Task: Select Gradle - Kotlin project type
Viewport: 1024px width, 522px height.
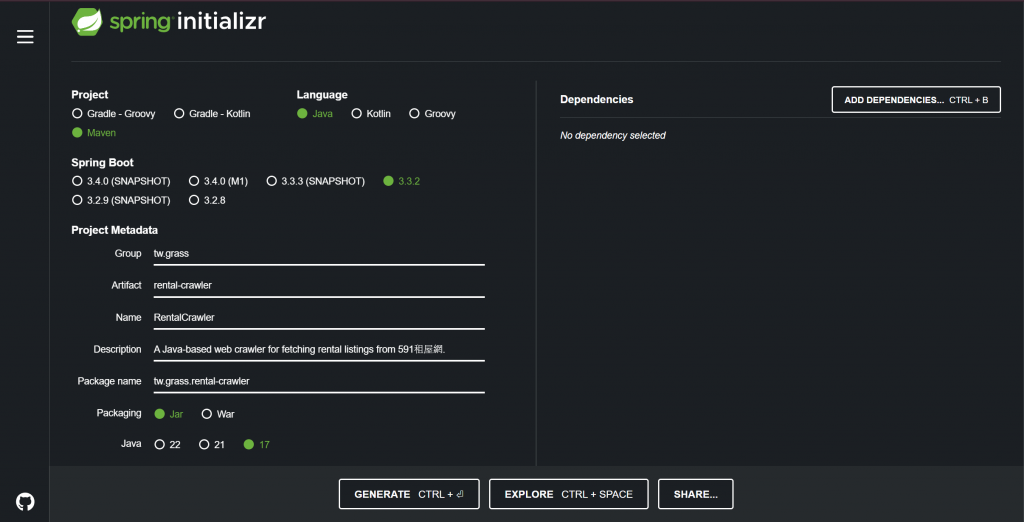Action: point(212,114)
